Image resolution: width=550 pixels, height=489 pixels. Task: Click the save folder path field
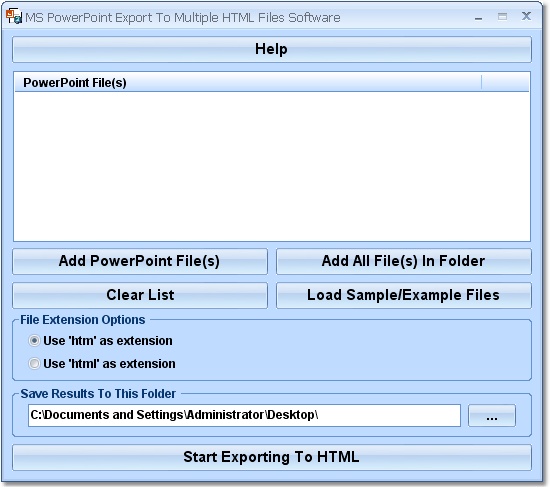click(244, 415)
